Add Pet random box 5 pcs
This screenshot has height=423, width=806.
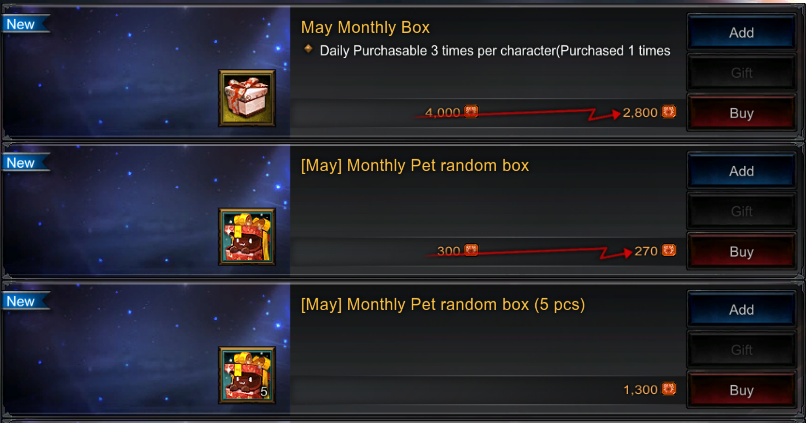coord(741,309)
